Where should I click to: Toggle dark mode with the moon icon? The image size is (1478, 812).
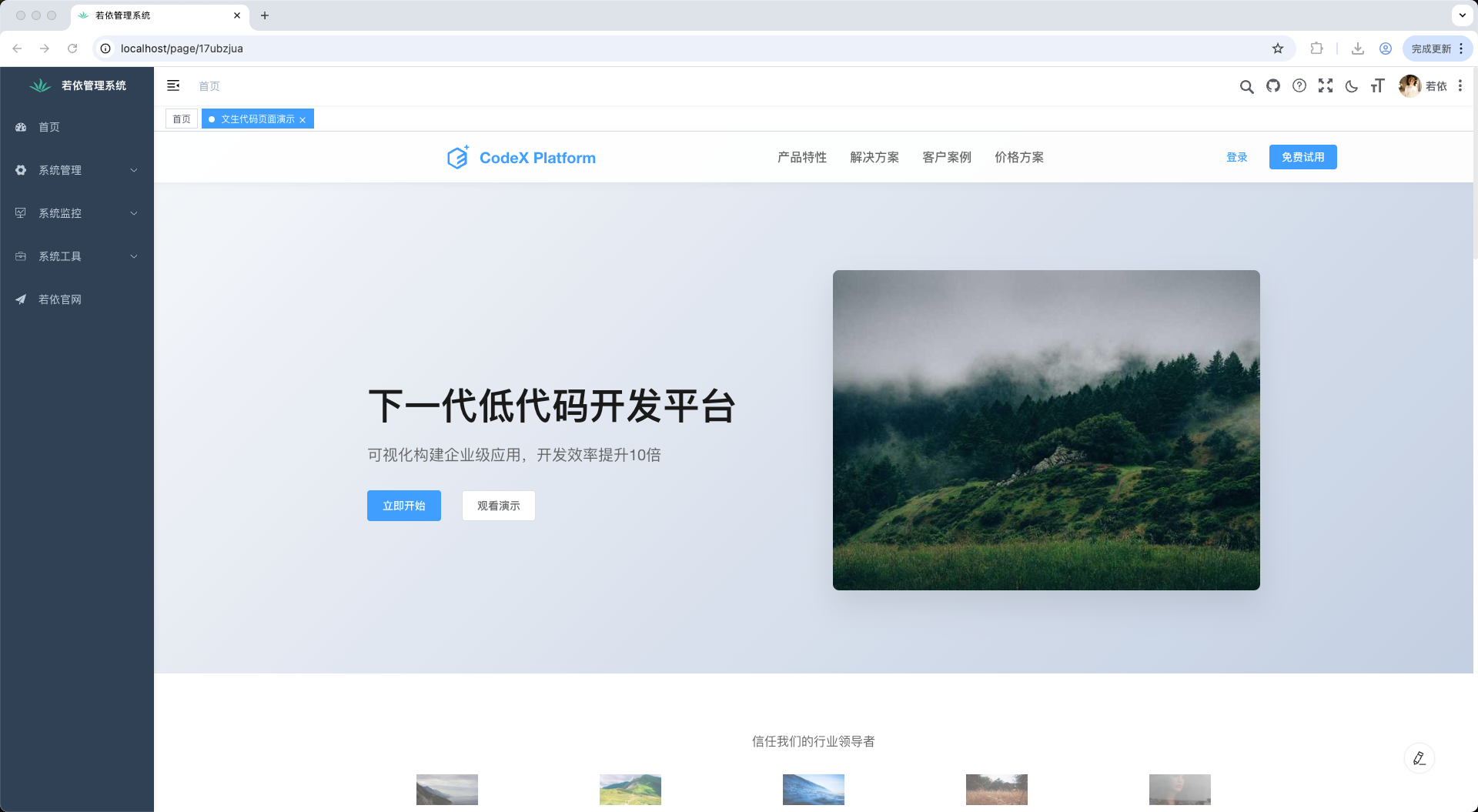coord(1351,86)
